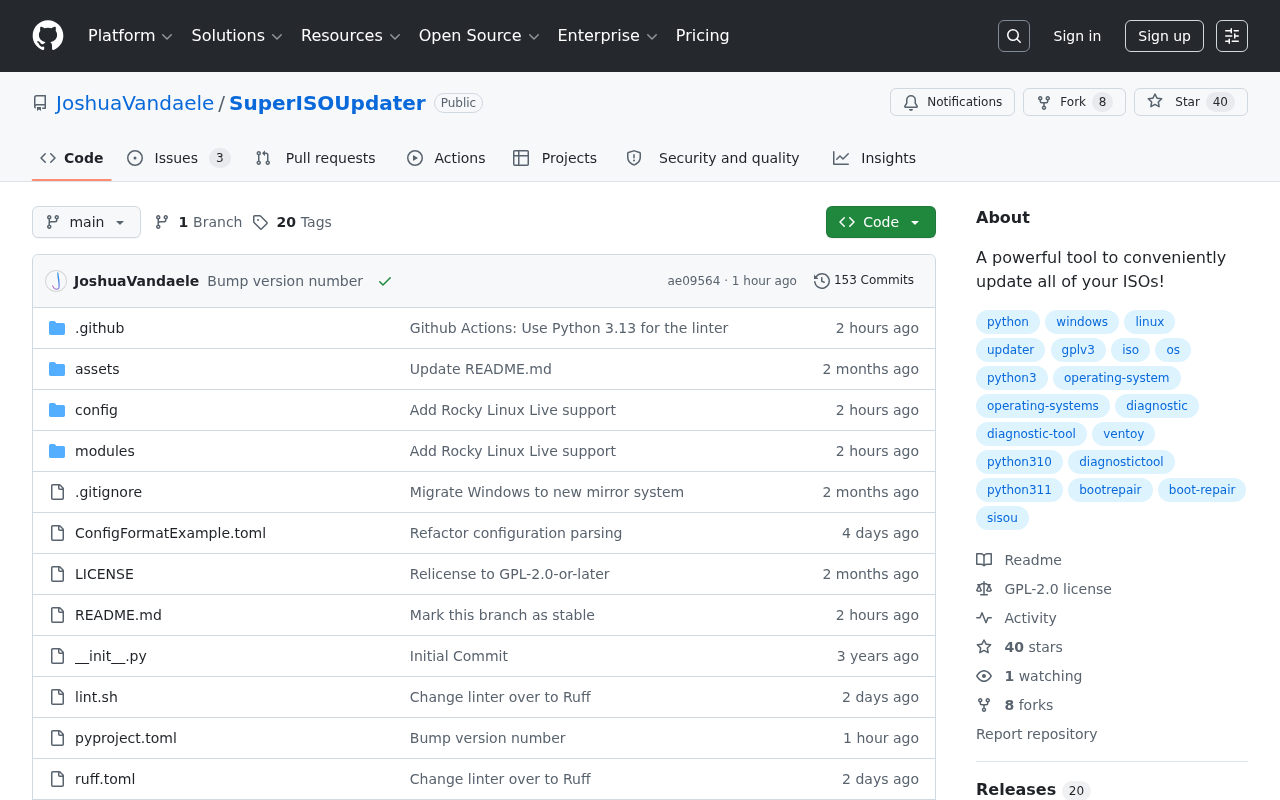Open the Projects tab
Viewport: 1280px width, 800px height.
555,158
